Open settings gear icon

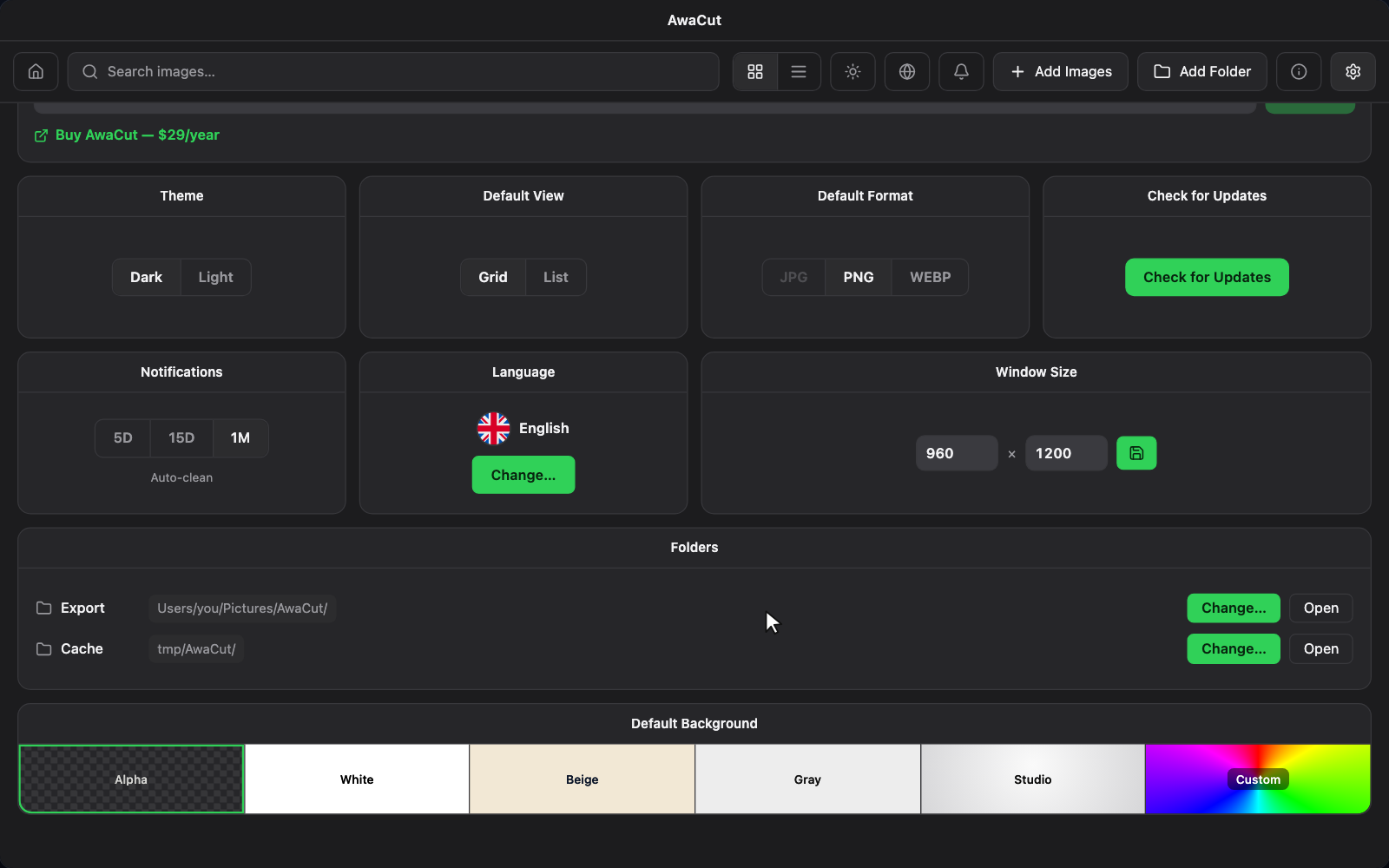click(x=1353, y=72)
